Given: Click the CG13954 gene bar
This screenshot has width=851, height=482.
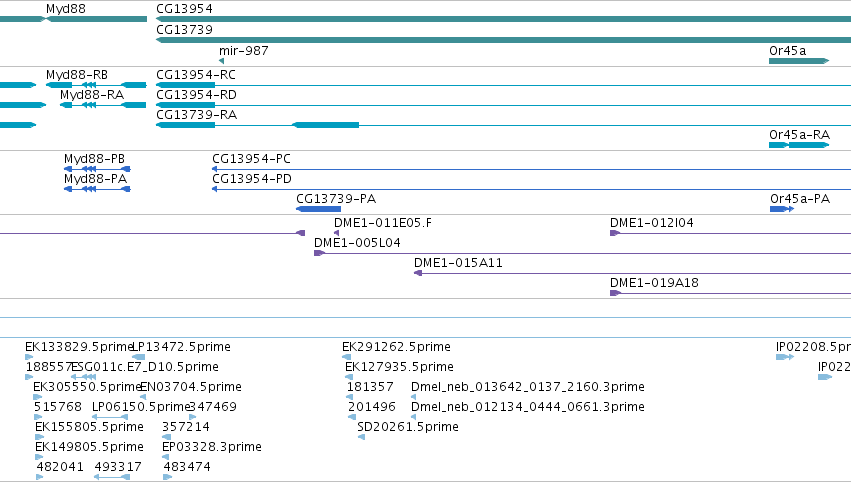Looking at the screenshot, I should [x=503, y=19].
